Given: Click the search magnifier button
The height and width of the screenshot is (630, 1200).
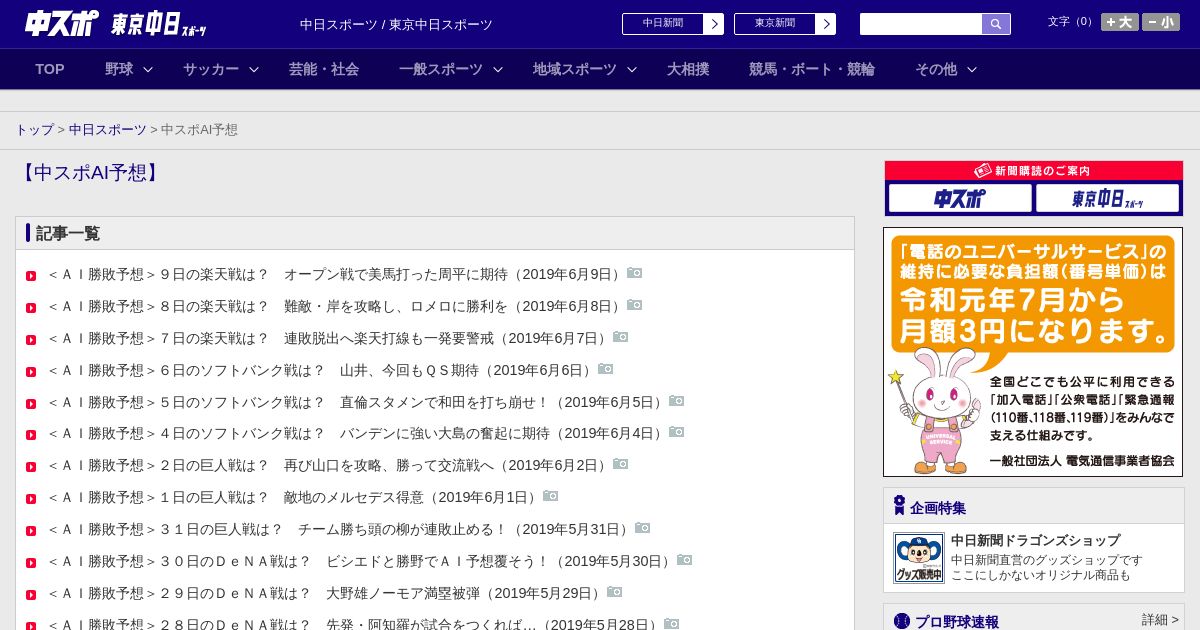Looking at the screenshot, I should click(x=996, y=24).
